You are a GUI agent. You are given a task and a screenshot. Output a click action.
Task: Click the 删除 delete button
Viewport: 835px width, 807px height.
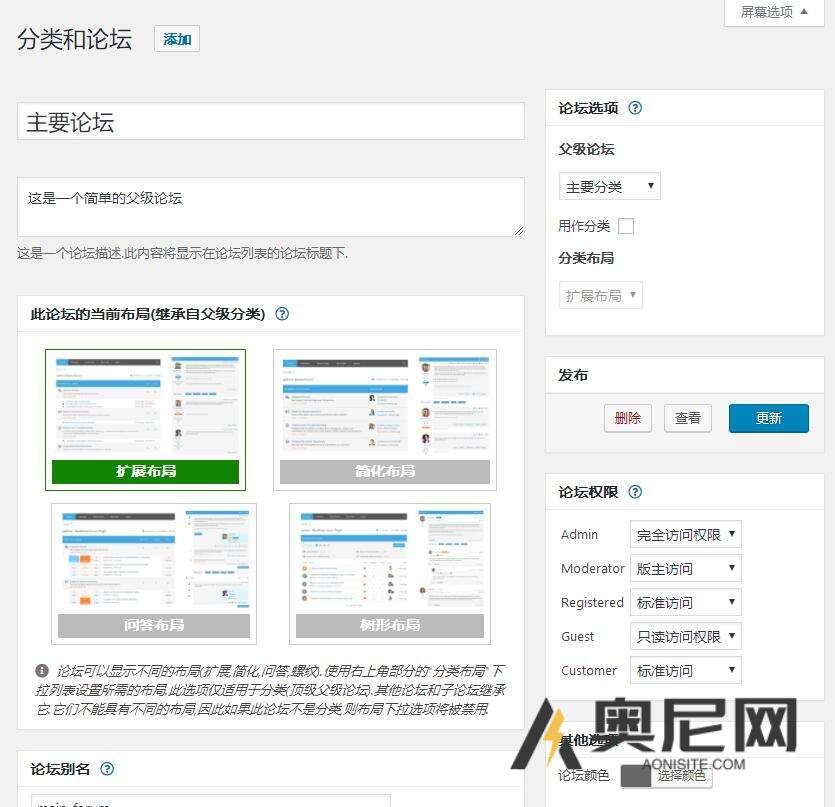(627, 418)
